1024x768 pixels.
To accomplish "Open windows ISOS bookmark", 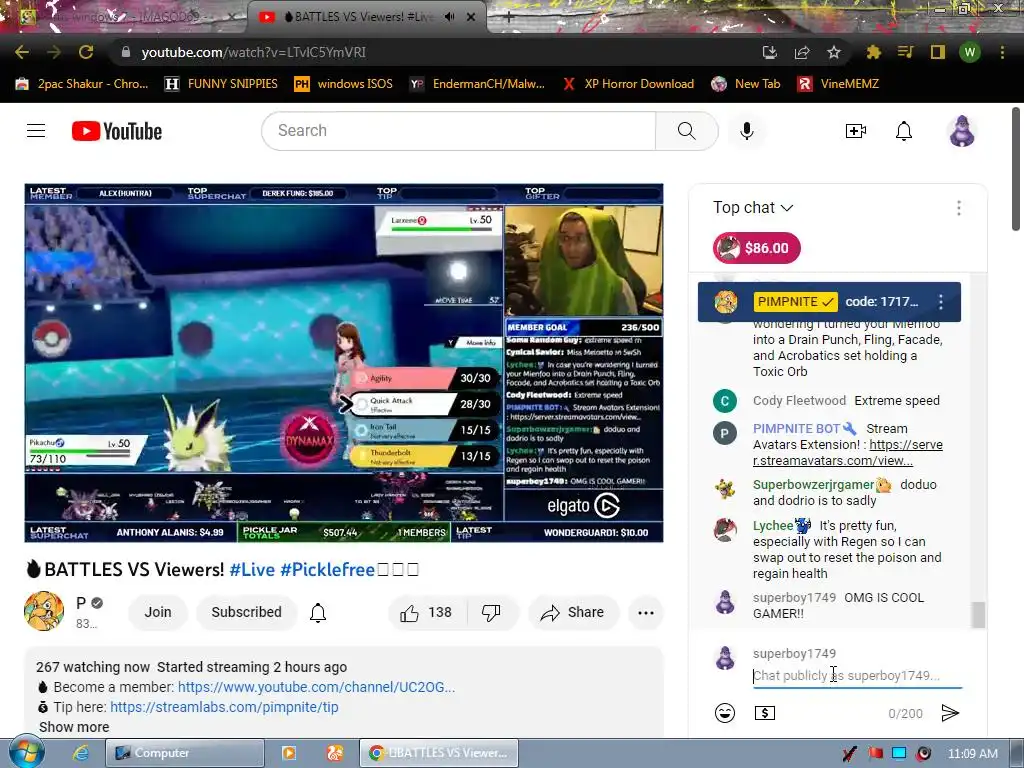I will [x=344, y=84].
